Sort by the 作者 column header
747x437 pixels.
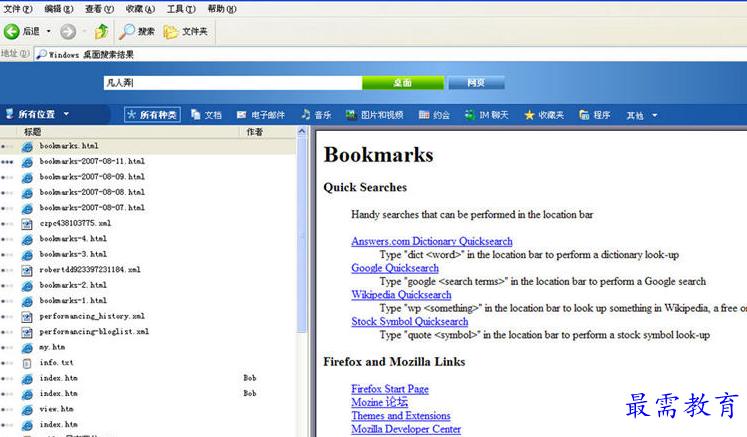(255, 132)
